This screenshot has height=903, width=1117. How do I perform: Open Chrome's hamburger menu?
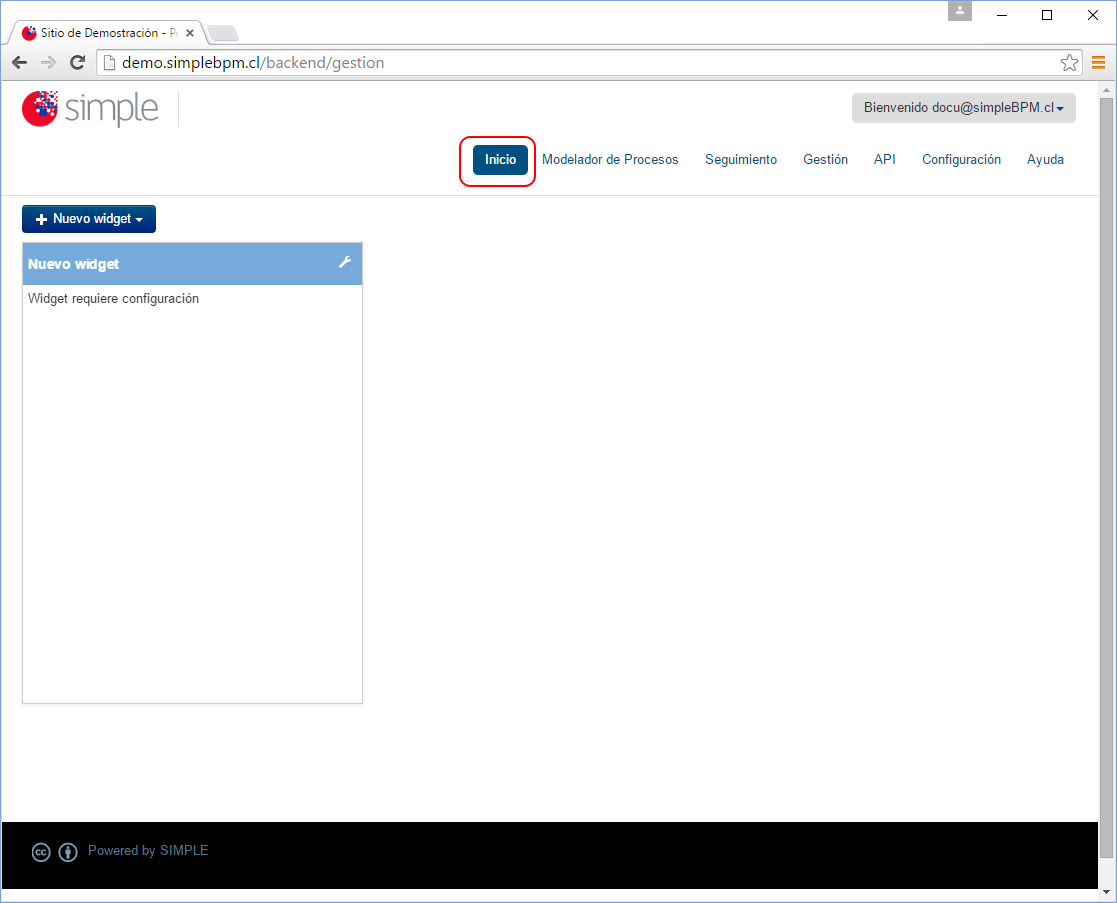tap(1096, 62)
